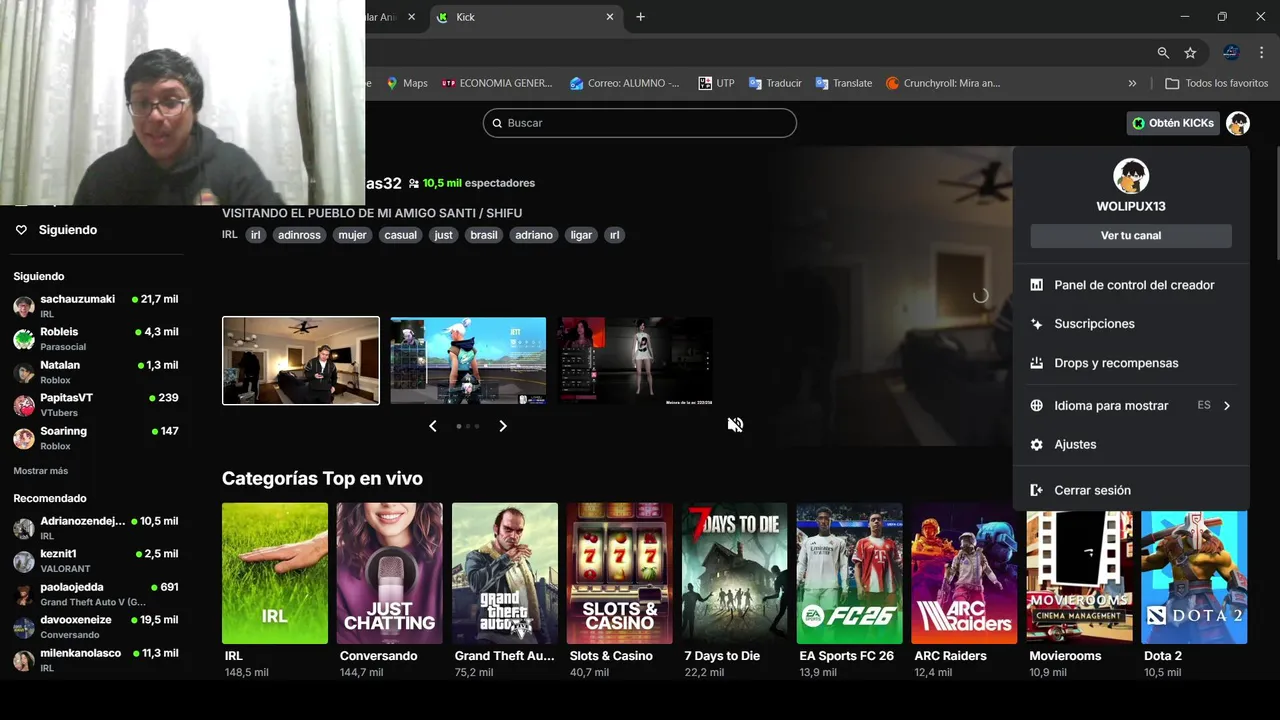Select the third featured stream thumbnail

tap(636, 361)
